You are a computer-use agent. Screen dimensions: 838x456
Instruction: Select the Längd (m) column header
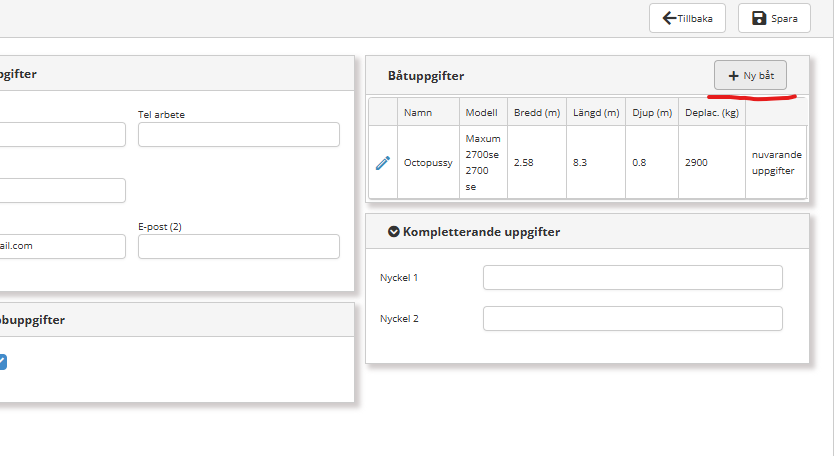[x=596, y=112]
